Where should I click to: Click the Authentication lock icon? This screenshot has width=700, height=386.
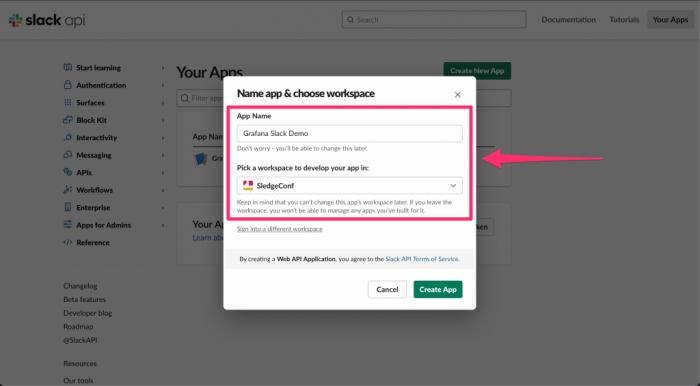pyautogui.click(x=68, y=85)
